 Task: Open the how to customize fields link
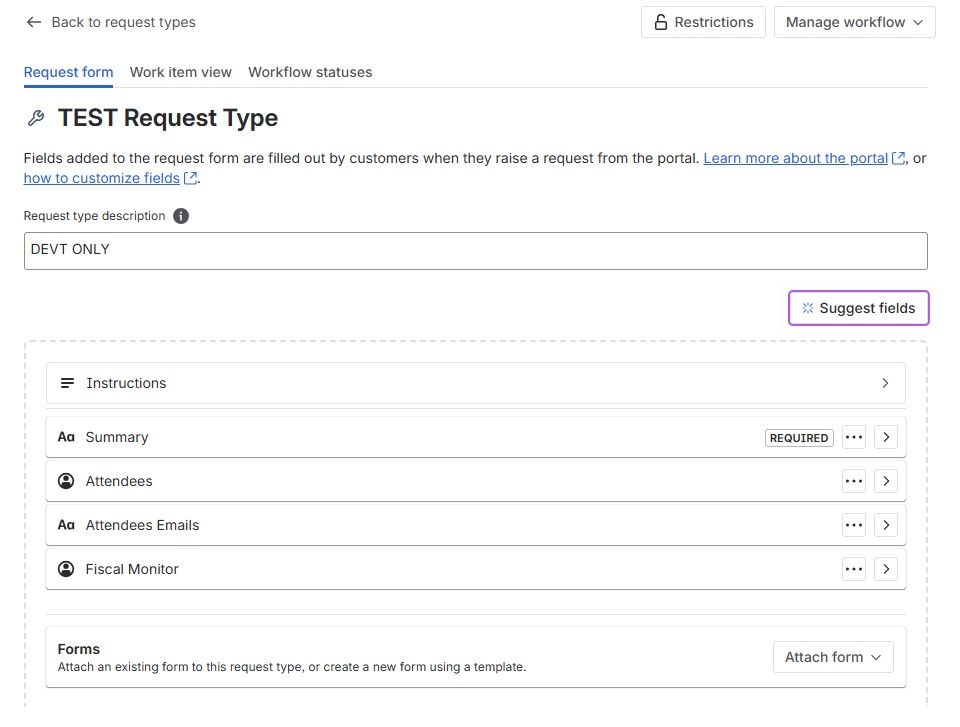103,178
